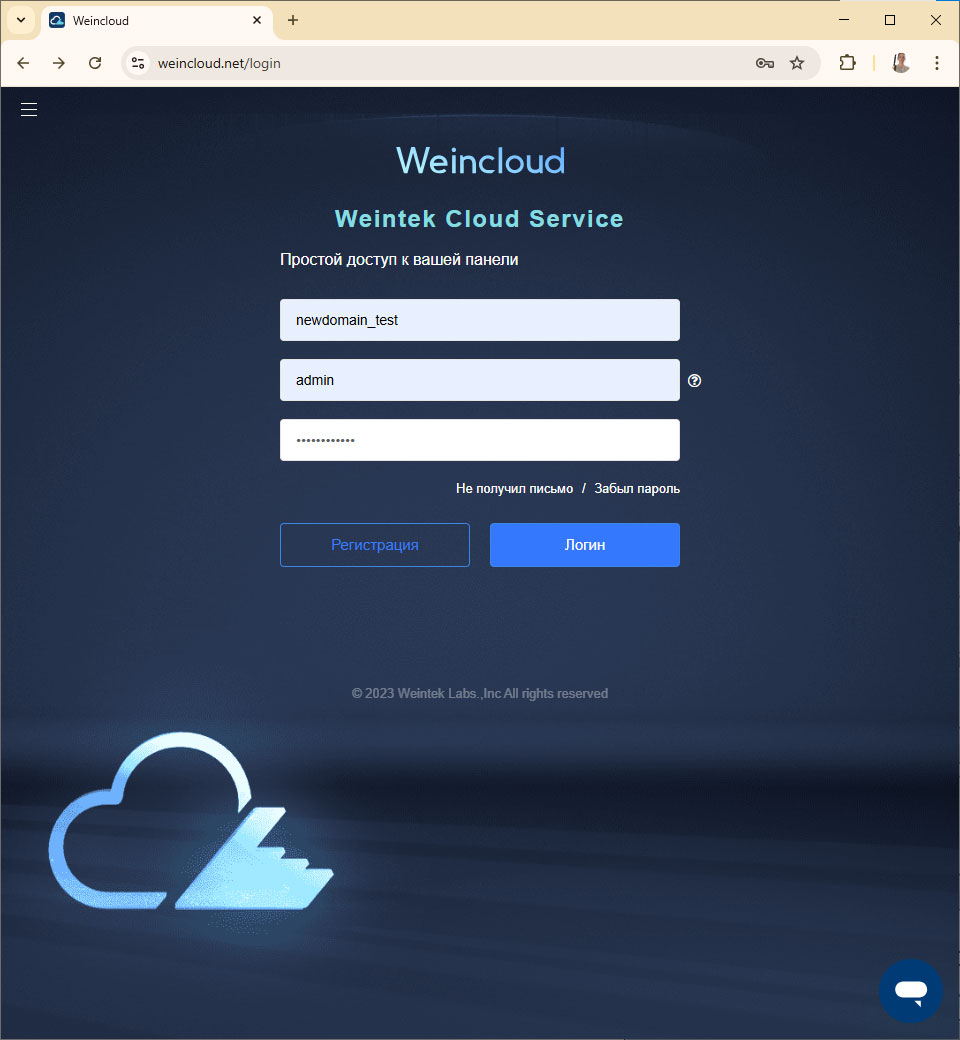Open the browser extensions puzzle icon
The image size is (960, 1040).
click(847, 63)
